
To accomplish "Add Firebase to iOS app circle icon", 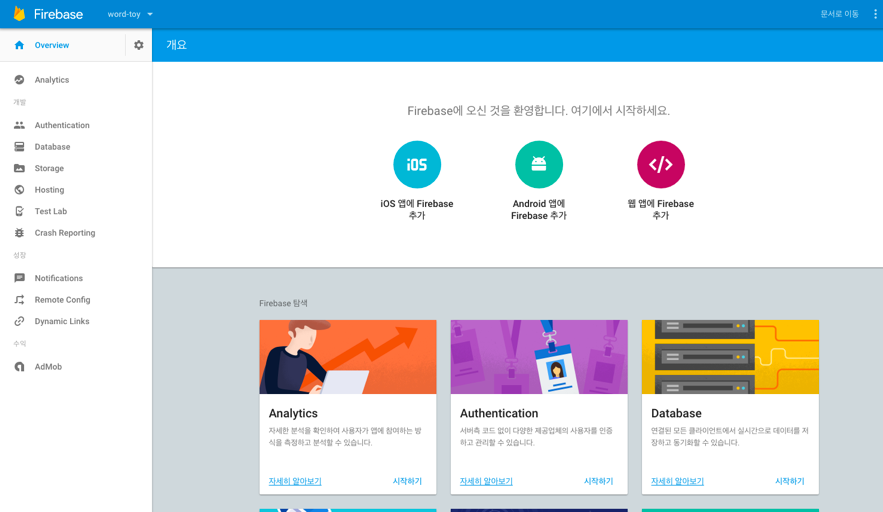I will [417, 164].
